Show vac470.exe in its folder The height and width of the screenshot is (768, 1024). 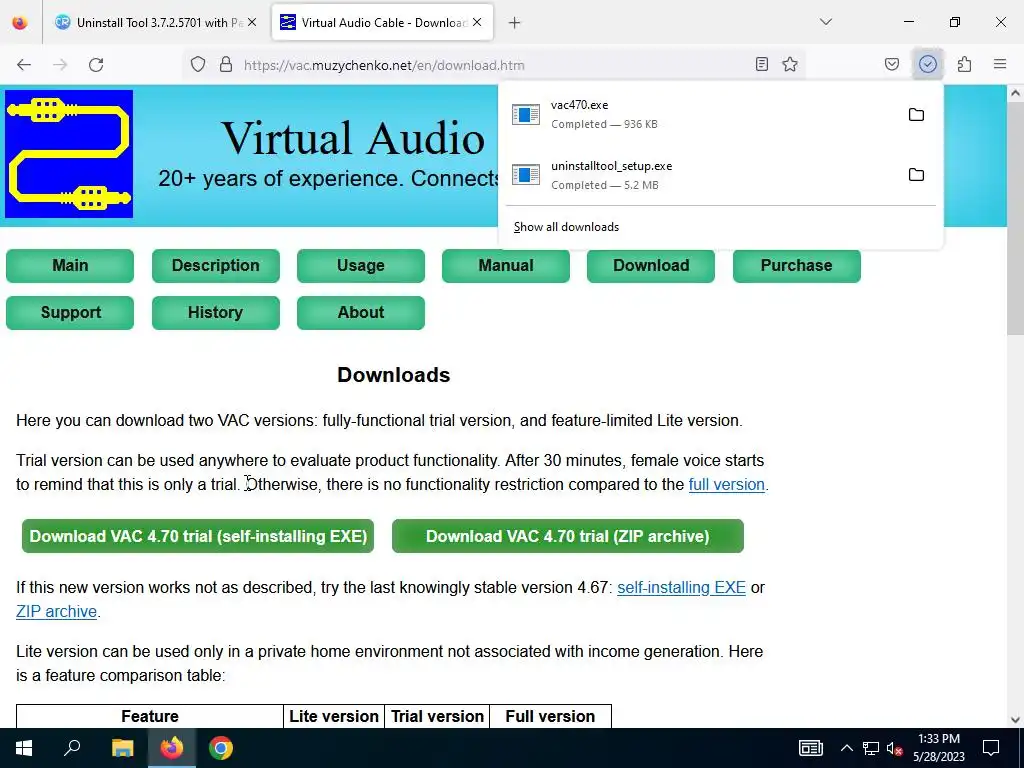pyautogui.click(x=916, y=115)
